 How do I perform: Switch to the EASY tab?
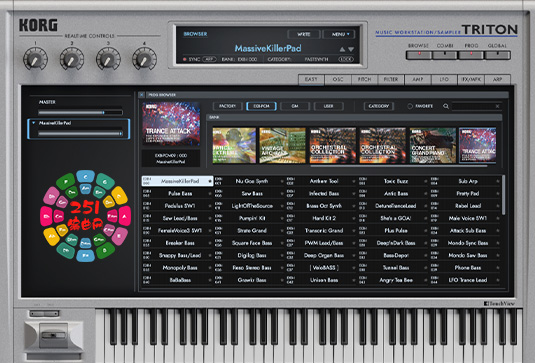311,79
